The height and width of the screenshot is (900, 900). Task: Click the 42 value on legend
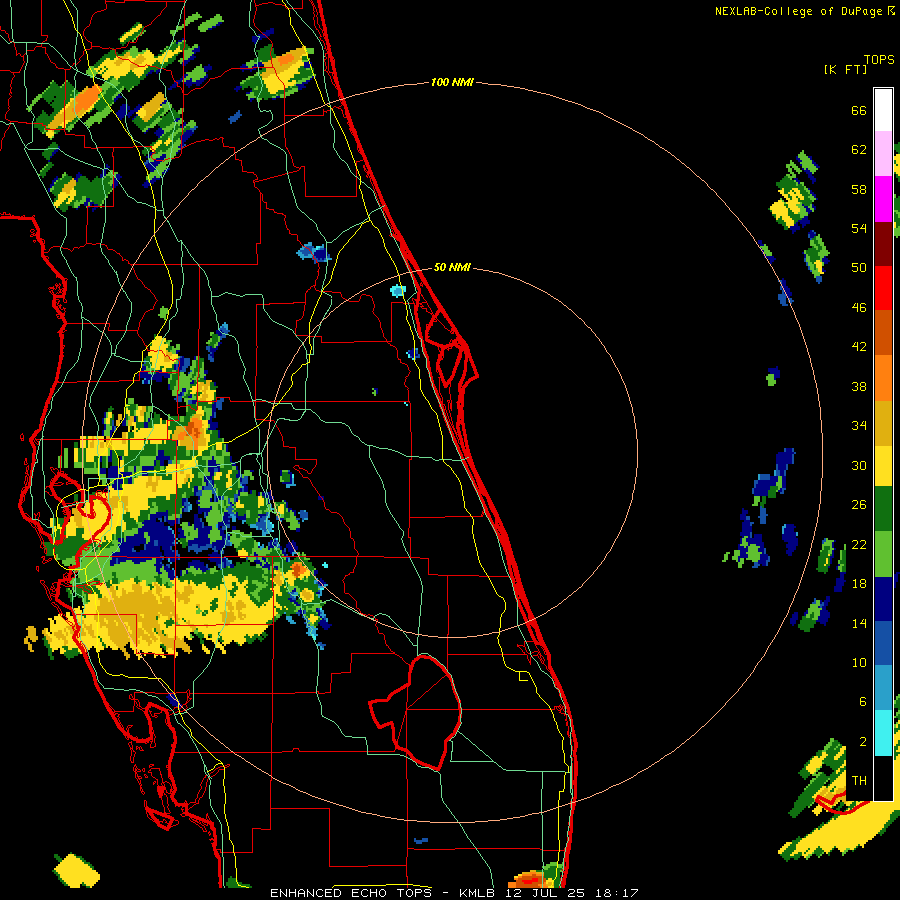click(x=859, y=347)
